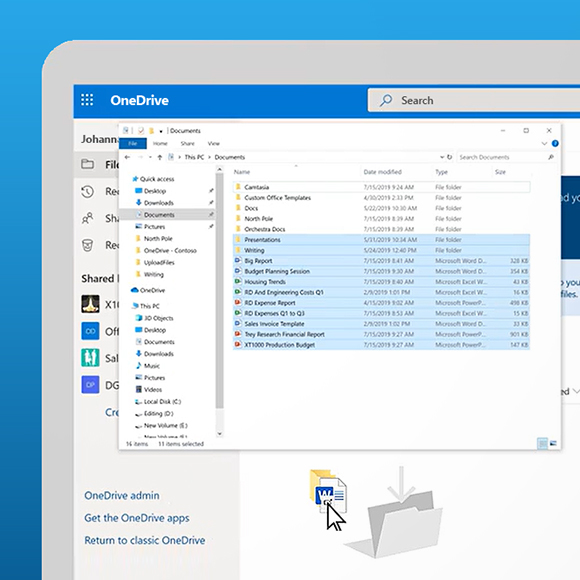Select RD Expenses Q1 to Q3 workbook
The height and width of the screenshot is (580, 580).
[381, 313]
